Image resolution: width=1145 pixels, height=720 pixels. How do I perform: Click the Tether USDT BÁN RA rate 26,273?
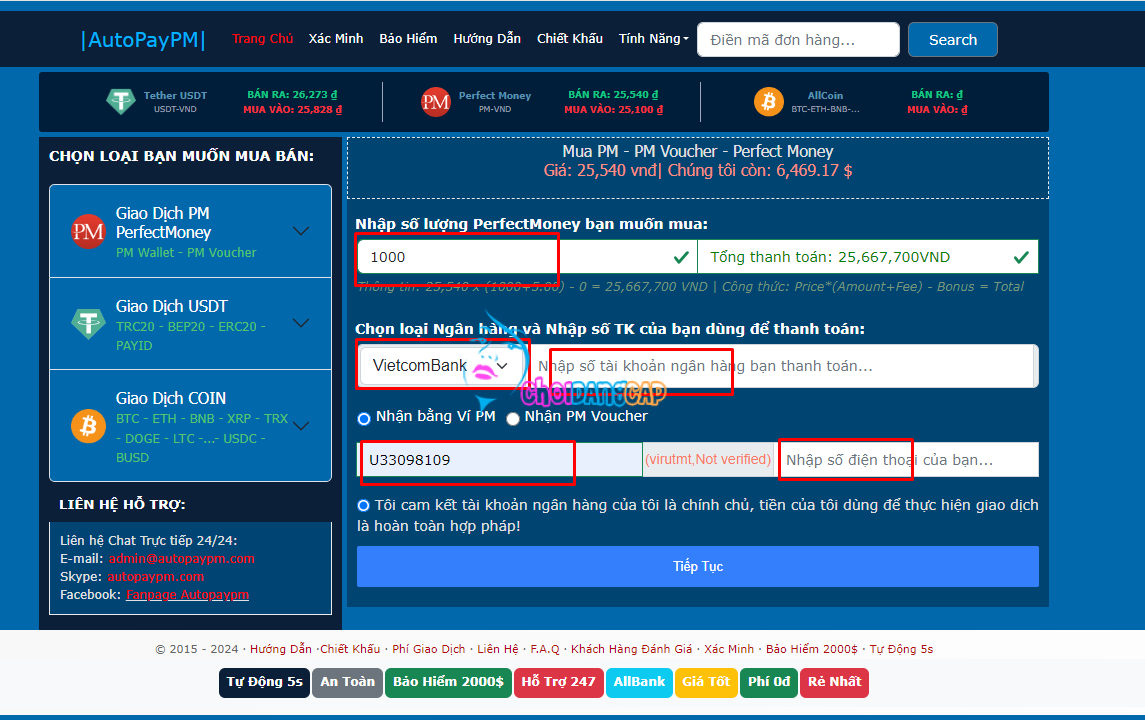[292, 95]
